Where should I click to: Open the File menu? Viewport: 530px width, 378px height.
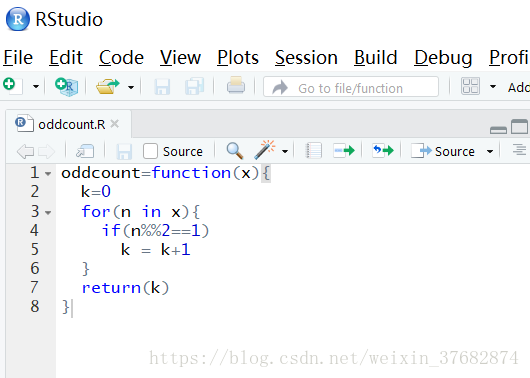point(18,57)
